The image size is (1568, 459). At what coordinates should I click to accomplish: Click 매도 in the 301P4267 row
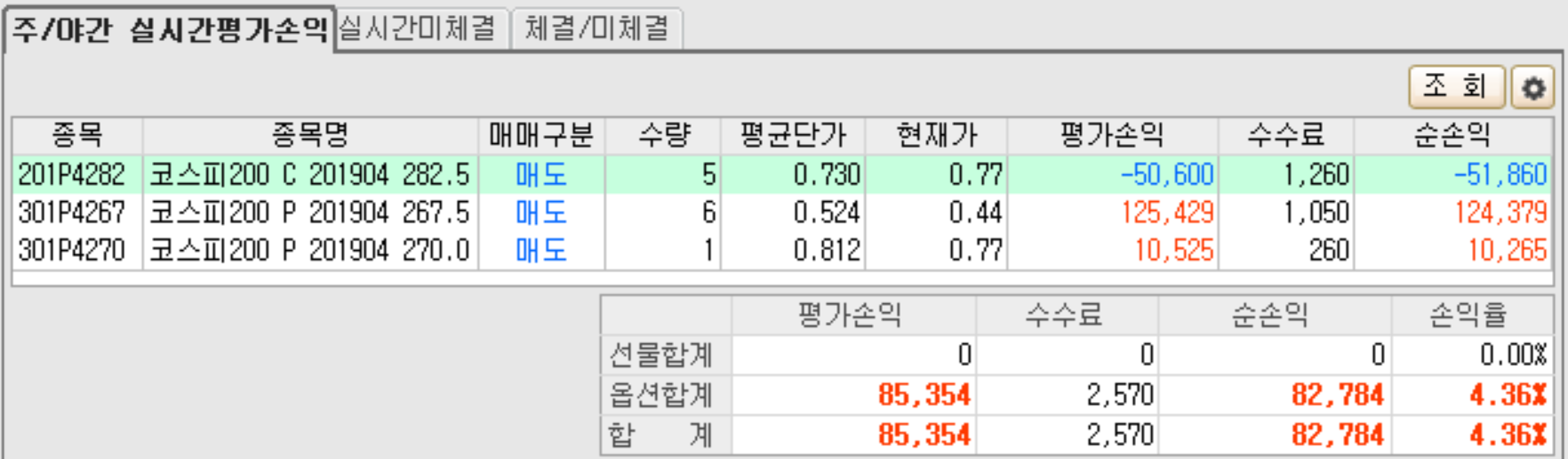pos(541,213)
